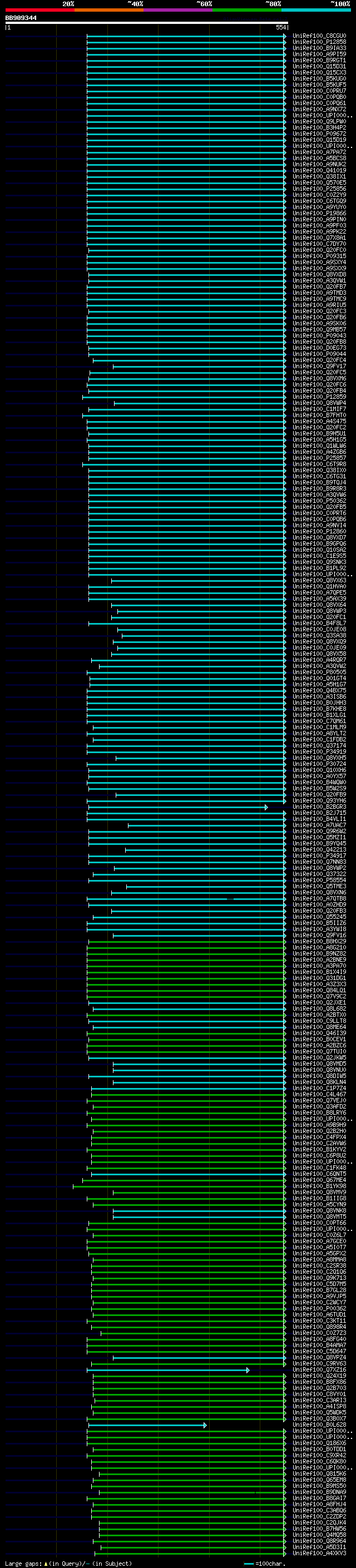Click the red 20% identity legend segment
The height and width of the screenshot is (1568, 356).
coord(39,10)
